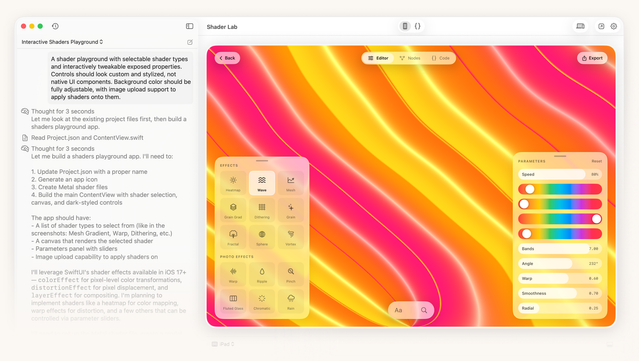Viewport: 639px width, 361px height.
Task: Apply the Dithering effect
Action: pos(262,209)
